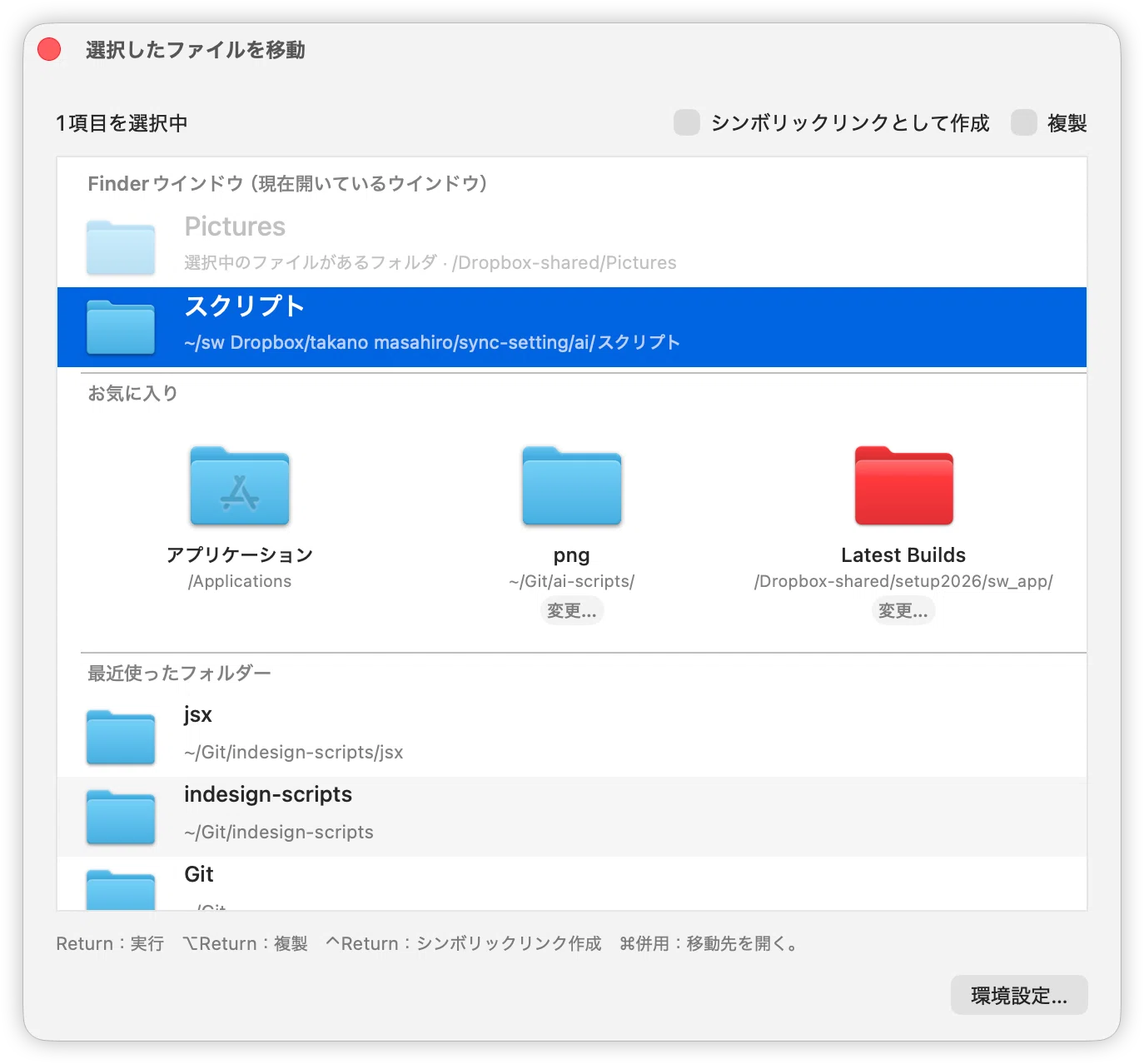Click the ⌘併用：移動先を開く hint
The width and height of the screenshot is (1144, 1064).
pos(709,944)
